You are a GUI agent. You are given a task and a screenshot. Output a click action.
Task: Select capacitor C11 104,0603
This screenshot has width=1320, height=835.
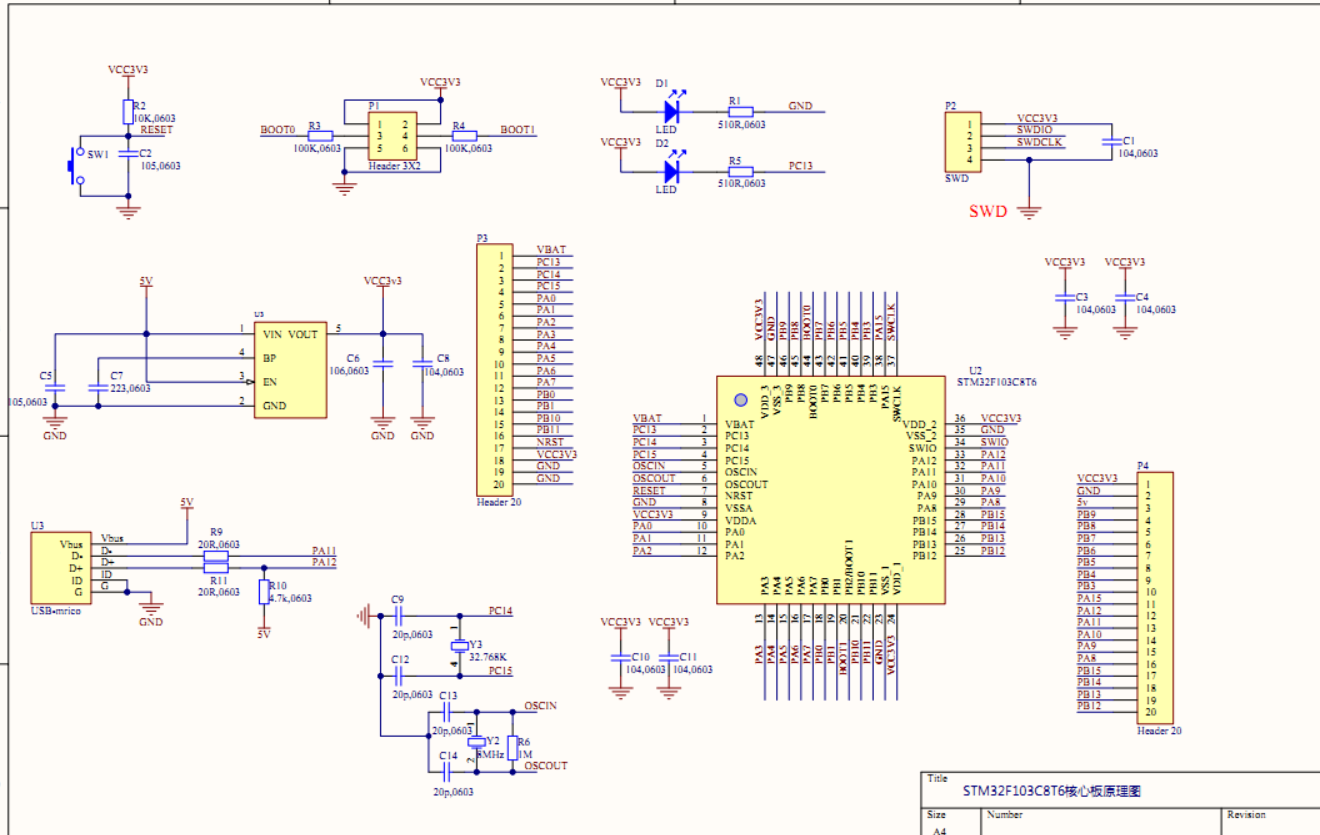[x=670, y=658]
